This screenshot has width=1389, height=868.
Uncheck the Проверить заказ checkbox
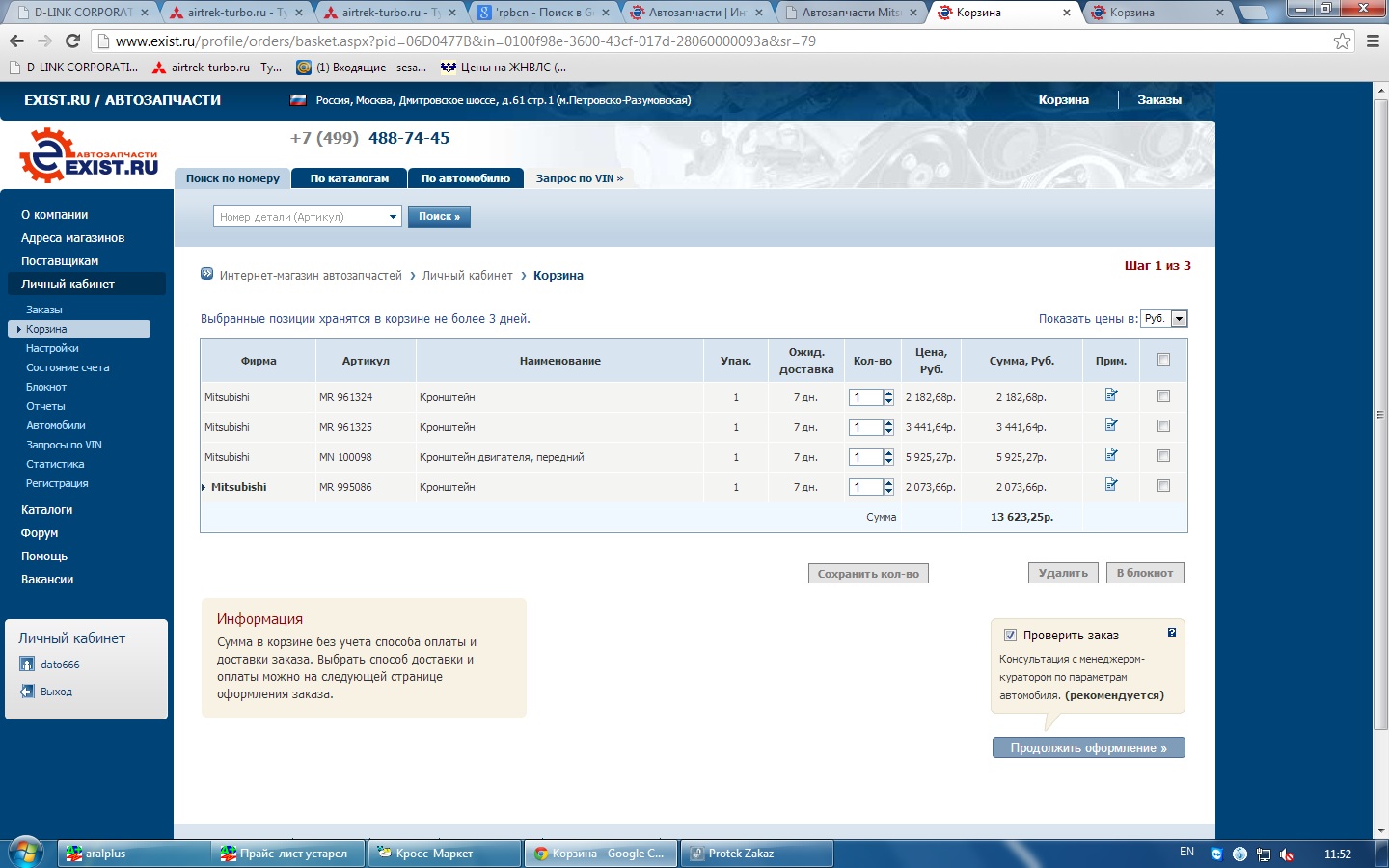click(x=1010, y=635)
